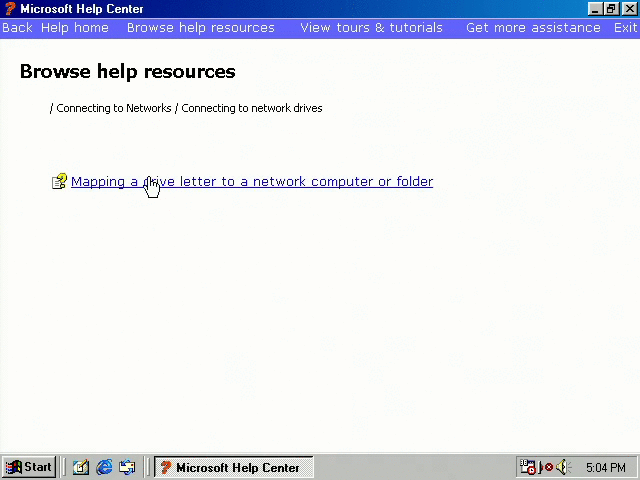The image size is (640, 480).
Task: Launch the notepad quick launch icon
Action: (x=81, y=467)
